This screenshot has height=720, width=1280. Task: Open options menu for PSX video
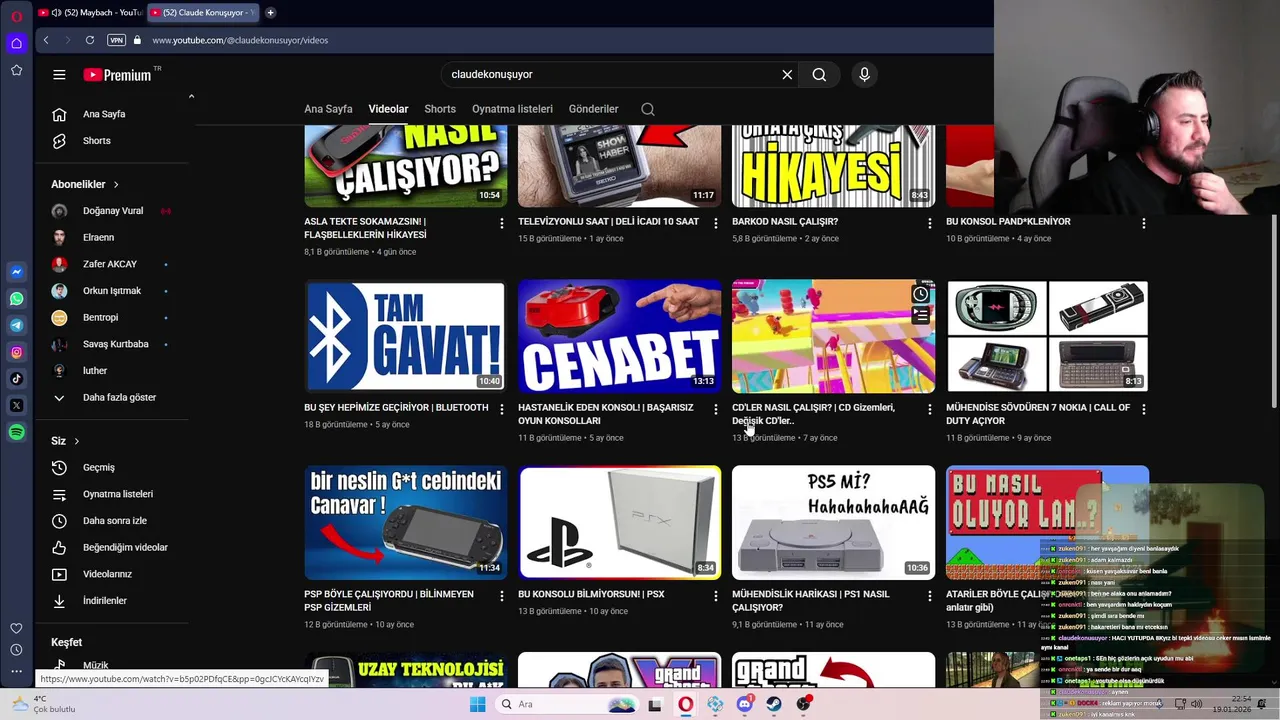click(716, 595)
